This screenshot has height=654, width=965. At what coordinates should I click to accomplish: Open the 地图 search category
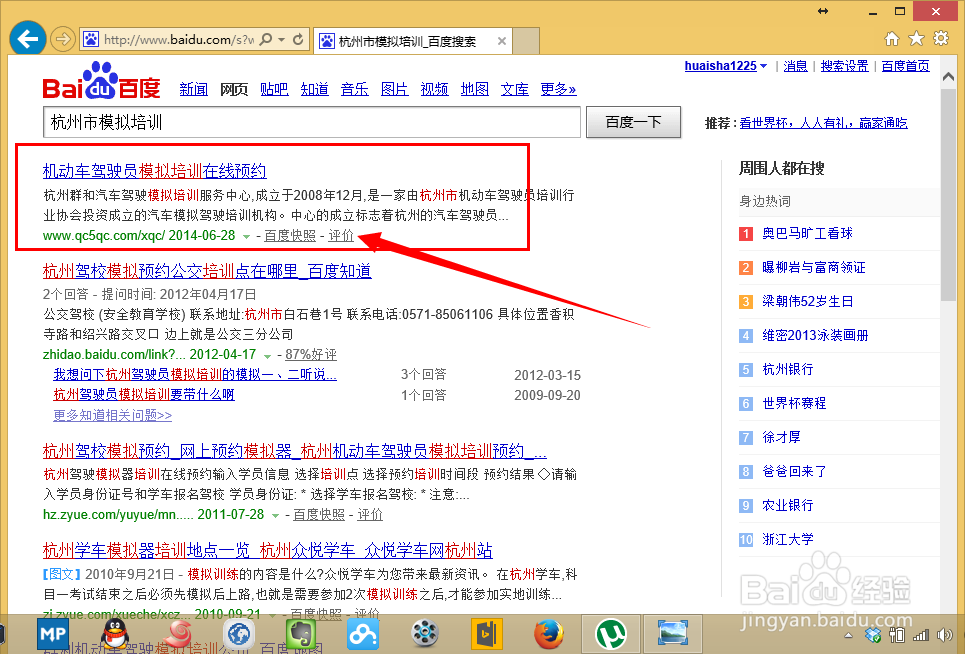(x=474, y=89)
